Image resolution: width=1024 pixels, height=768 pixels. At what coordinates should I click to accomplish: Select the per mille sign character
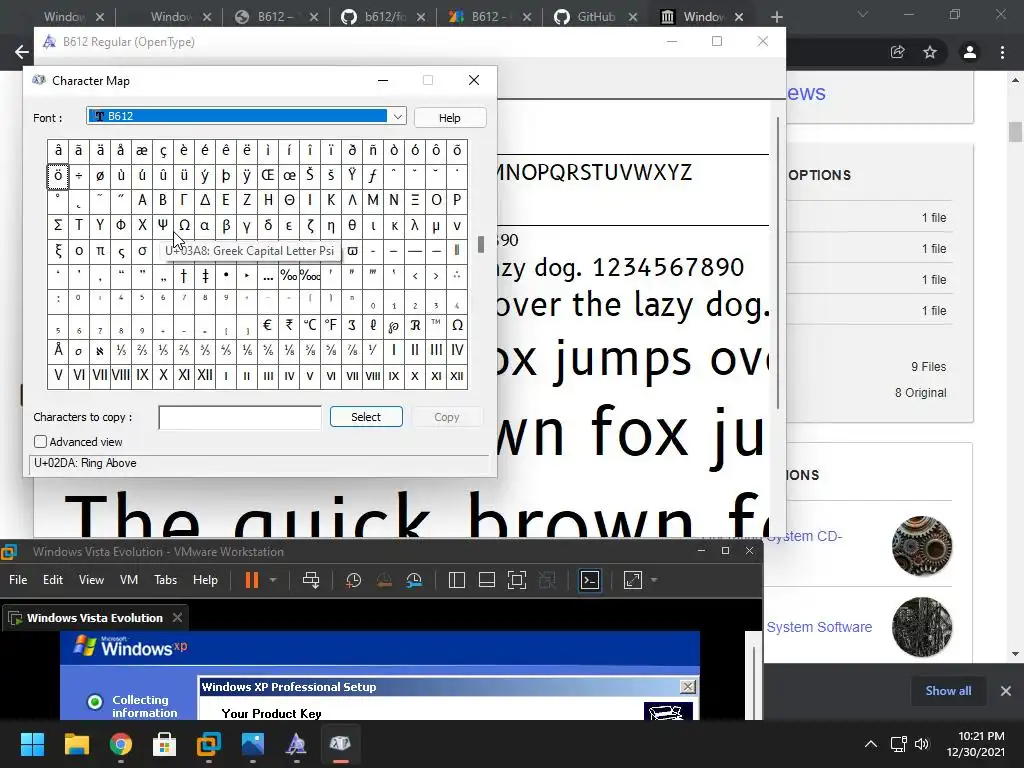pos(289,275)
